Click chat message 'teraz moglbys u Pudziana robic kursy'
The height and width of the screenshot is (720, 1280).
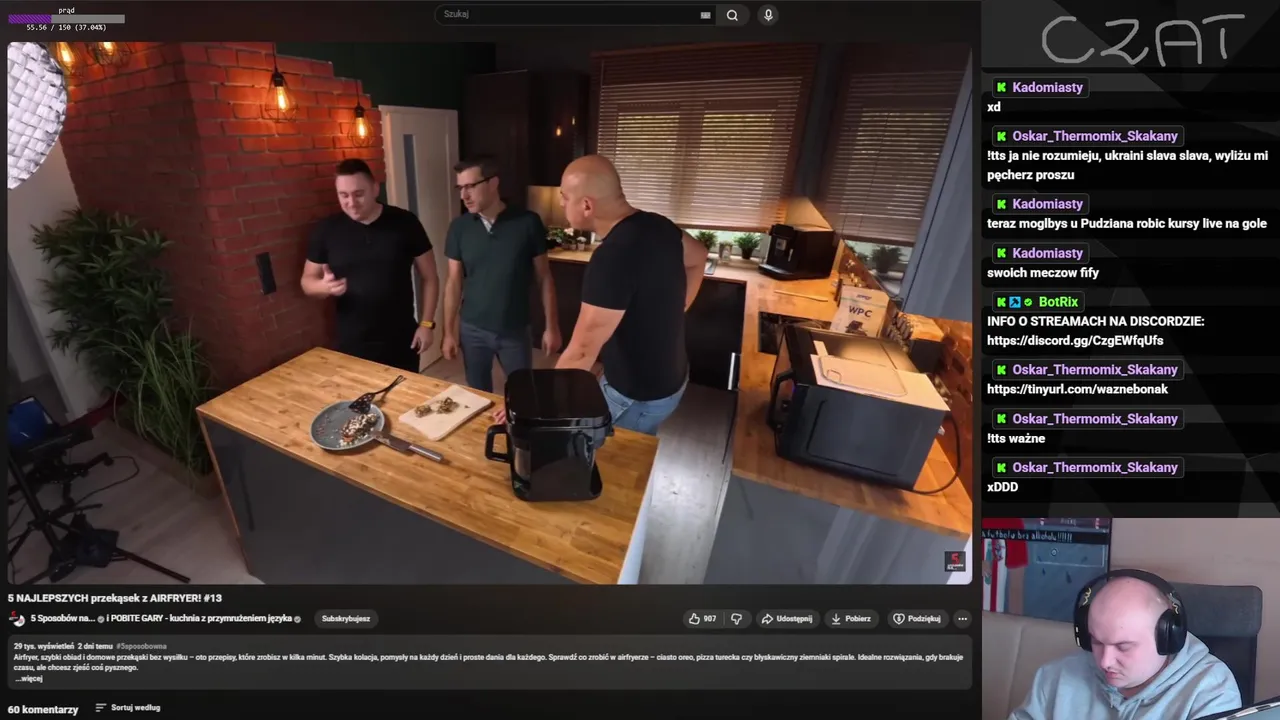[1127, 224]
